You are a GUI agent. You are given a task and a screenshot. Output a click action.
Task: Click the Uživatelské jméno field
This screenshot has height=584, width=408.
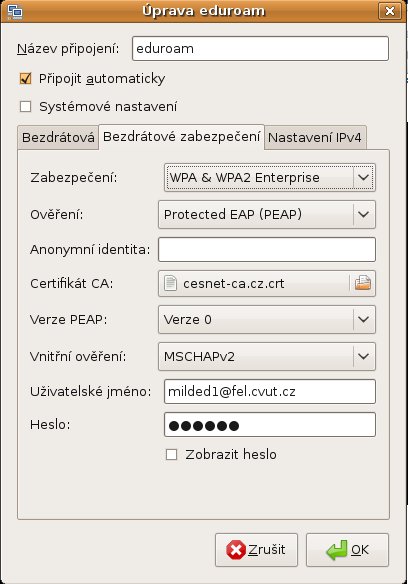(270, 391)
